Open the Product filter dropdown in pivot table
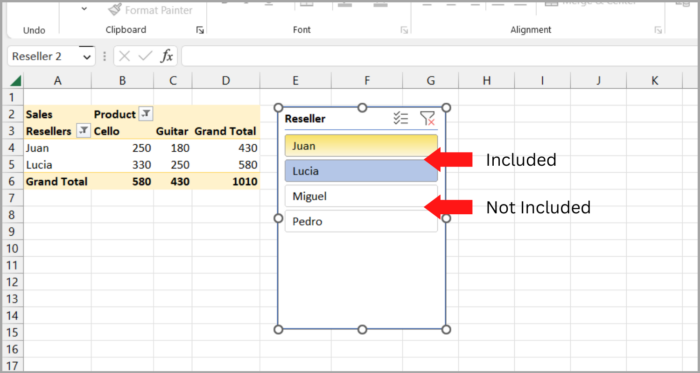 coord(146,114)
